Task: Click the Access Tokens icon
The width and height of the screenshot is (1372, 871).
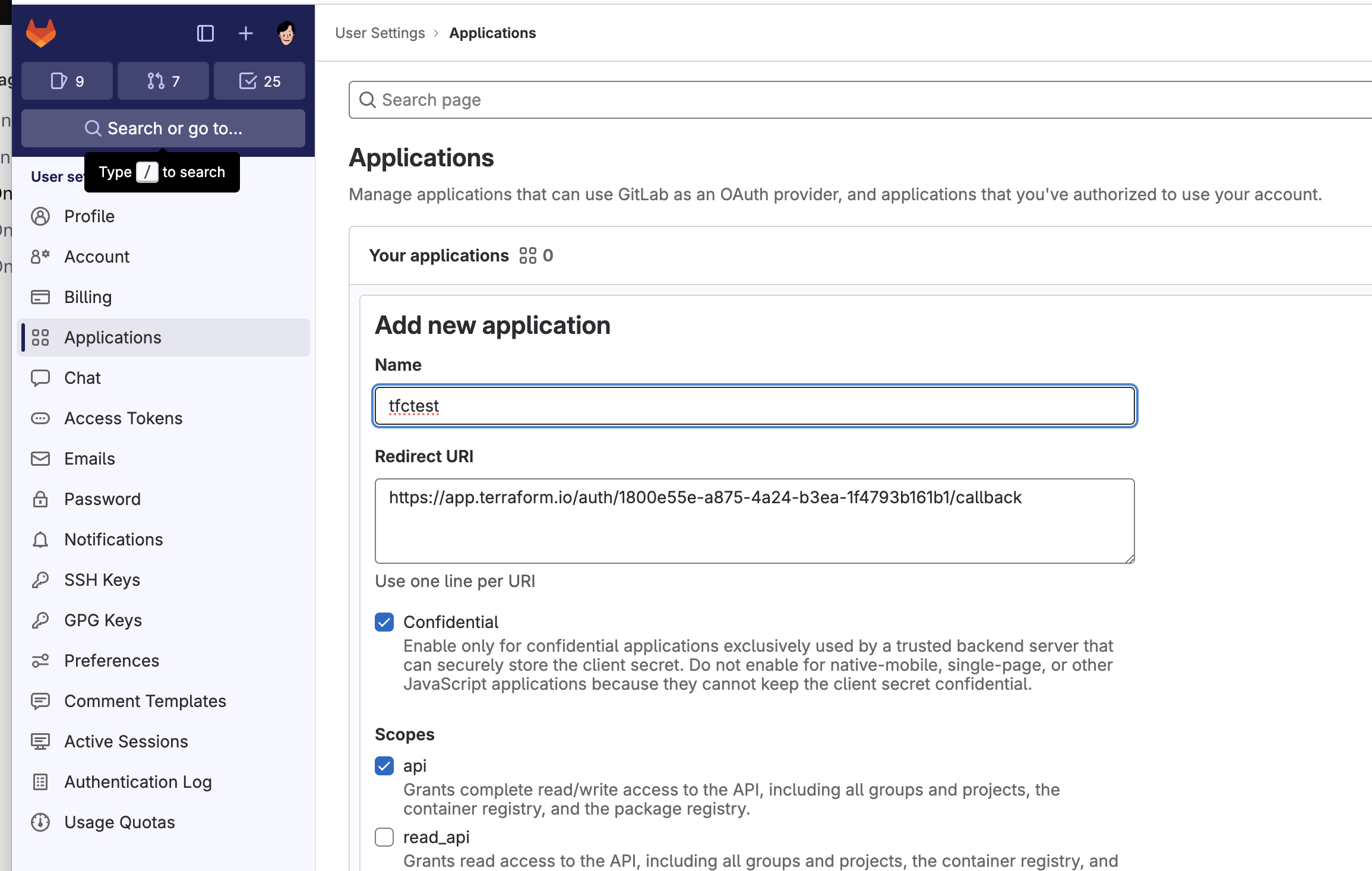Action: 40,418
